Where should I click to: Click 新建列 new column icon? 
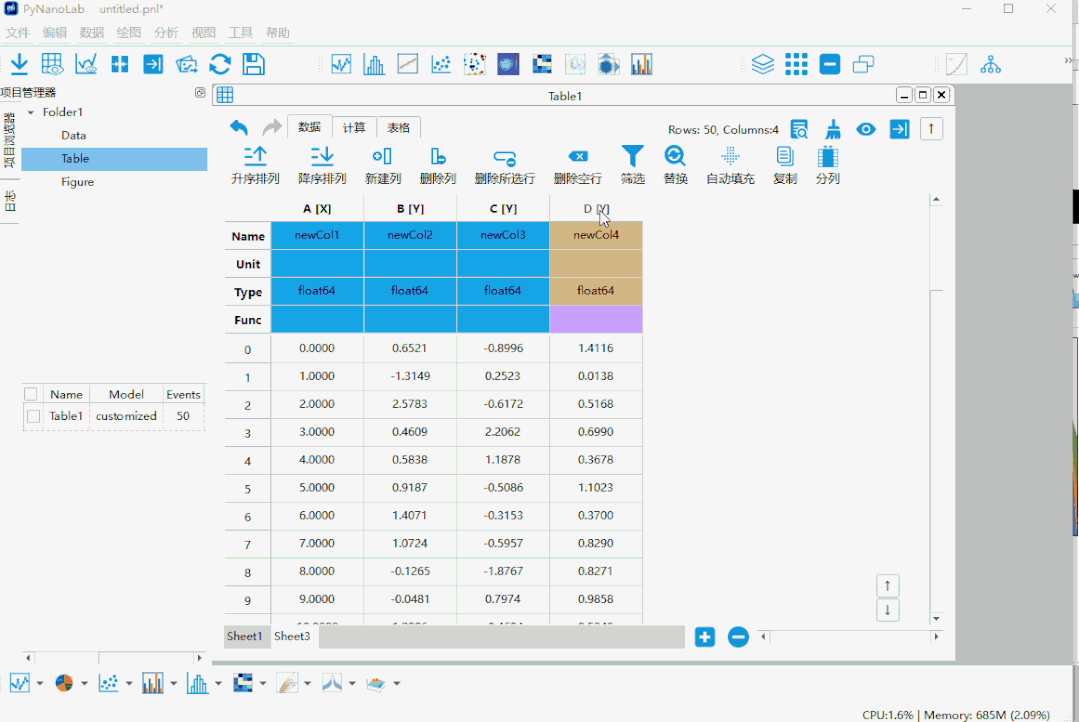pyautogui.click(x=383, y=156)
